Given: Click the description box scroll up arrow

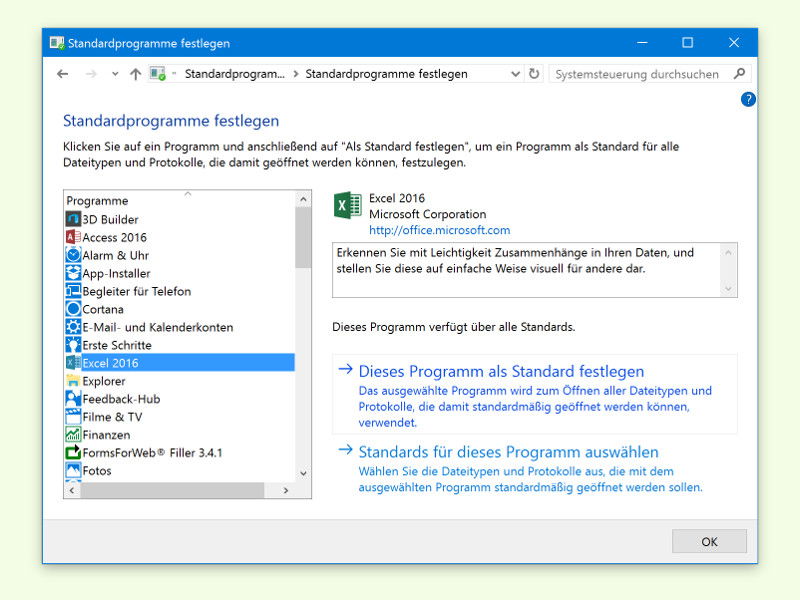Looking at the screenshot, I should [728, 252].
